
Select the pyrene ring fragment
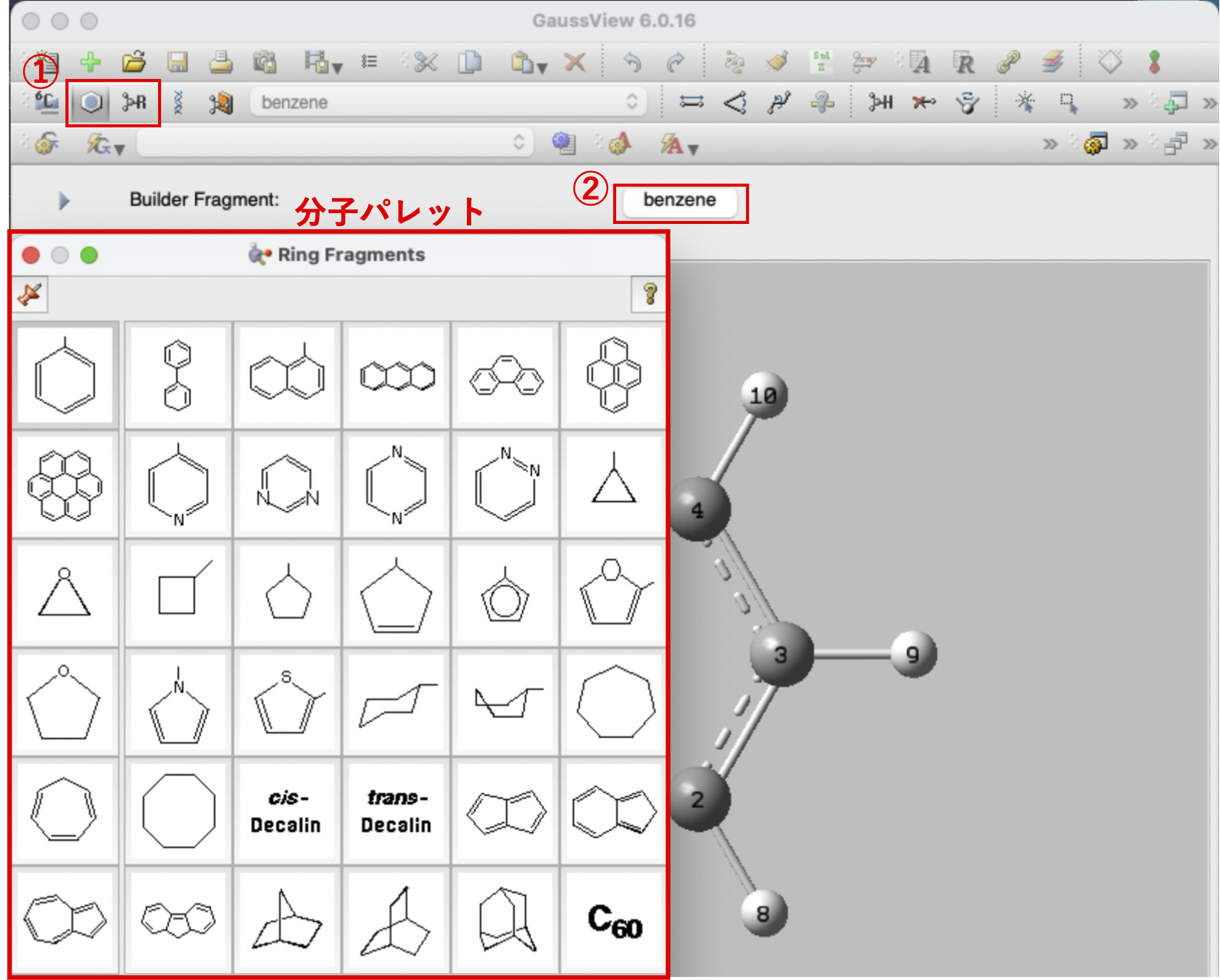coord(614,375)
